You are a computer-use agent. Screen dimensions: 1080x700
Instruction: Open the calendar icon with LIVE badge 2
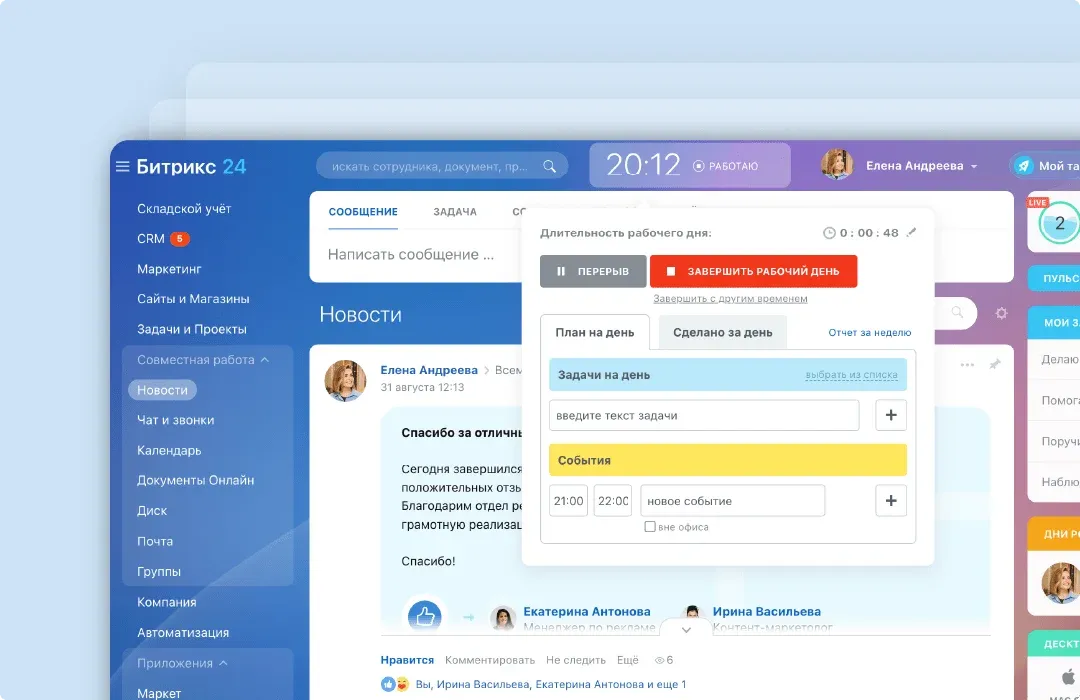[x=1059, y=224]
